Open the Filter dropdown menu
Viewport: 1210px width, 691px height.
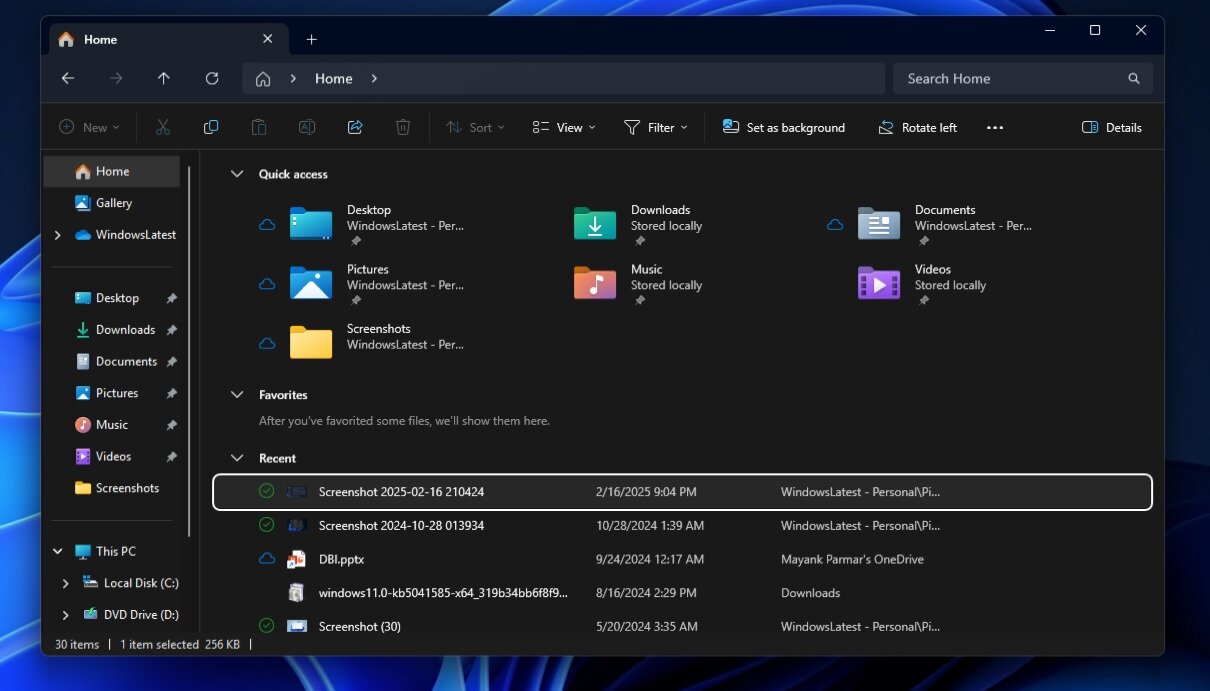click(656, 127)
